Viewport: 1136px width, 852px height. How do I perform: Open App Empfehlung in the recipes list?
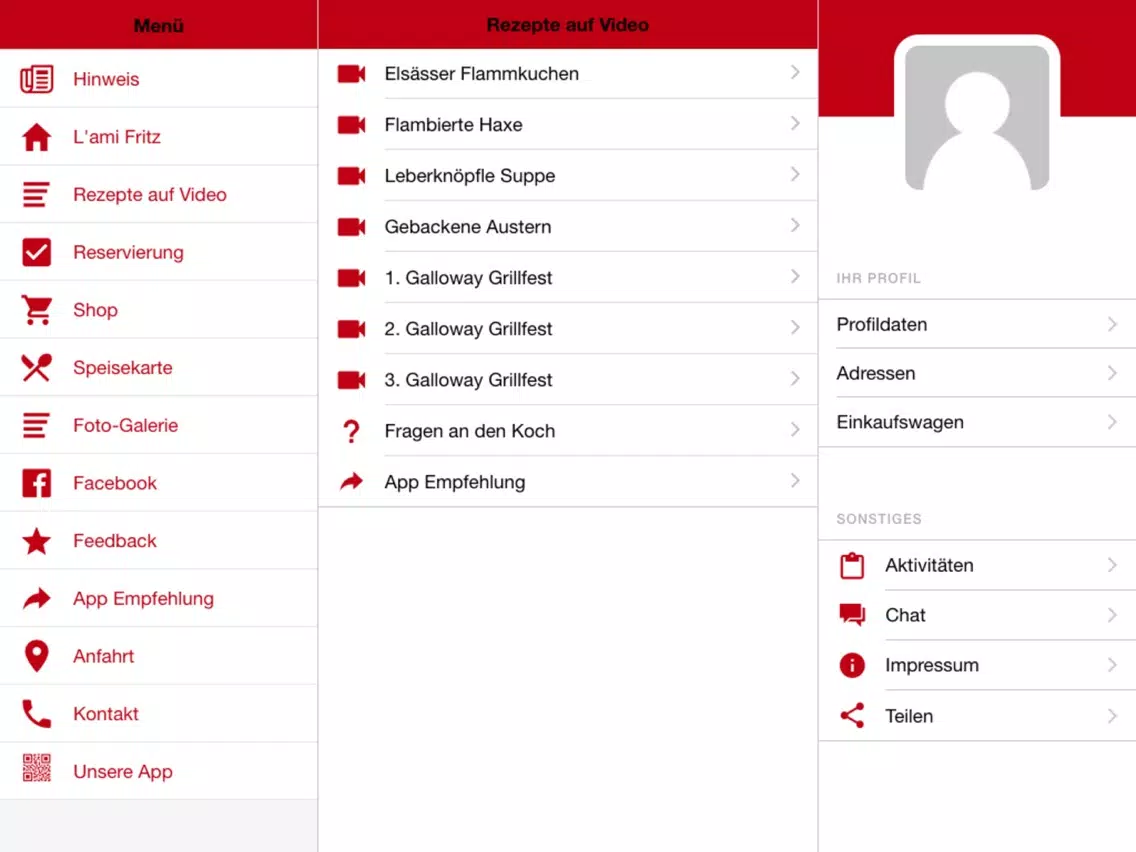568,482
